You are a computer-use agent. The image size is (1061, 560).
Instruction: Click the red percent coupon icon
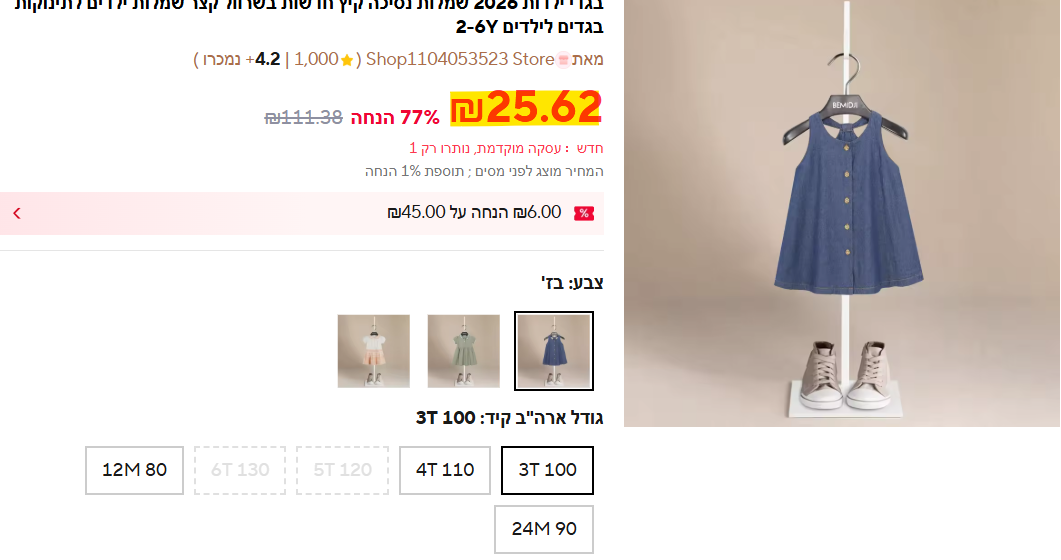(x=583, y=214)
